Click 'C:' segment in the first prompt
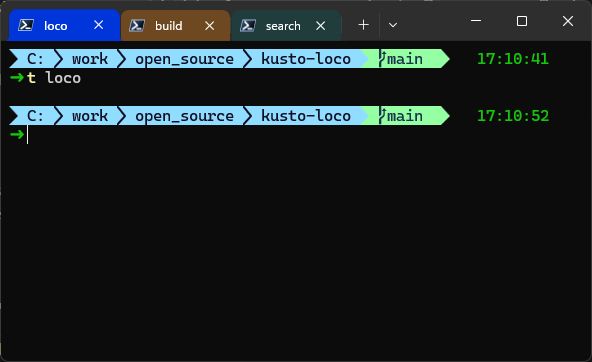The image size is (592, 362). [35, 59]
